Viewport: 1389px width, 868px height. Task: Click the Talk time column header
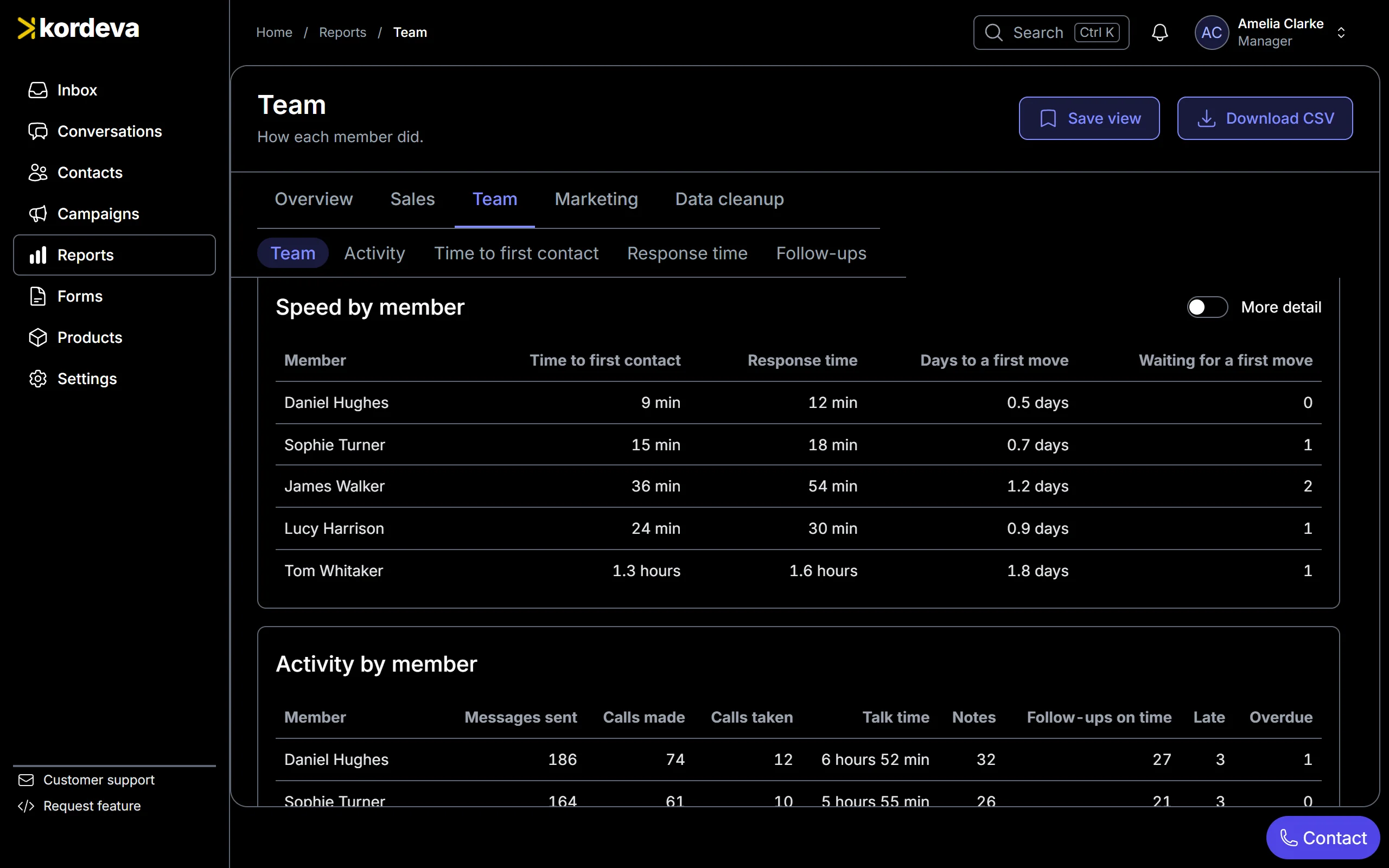[x=896, y=718]
